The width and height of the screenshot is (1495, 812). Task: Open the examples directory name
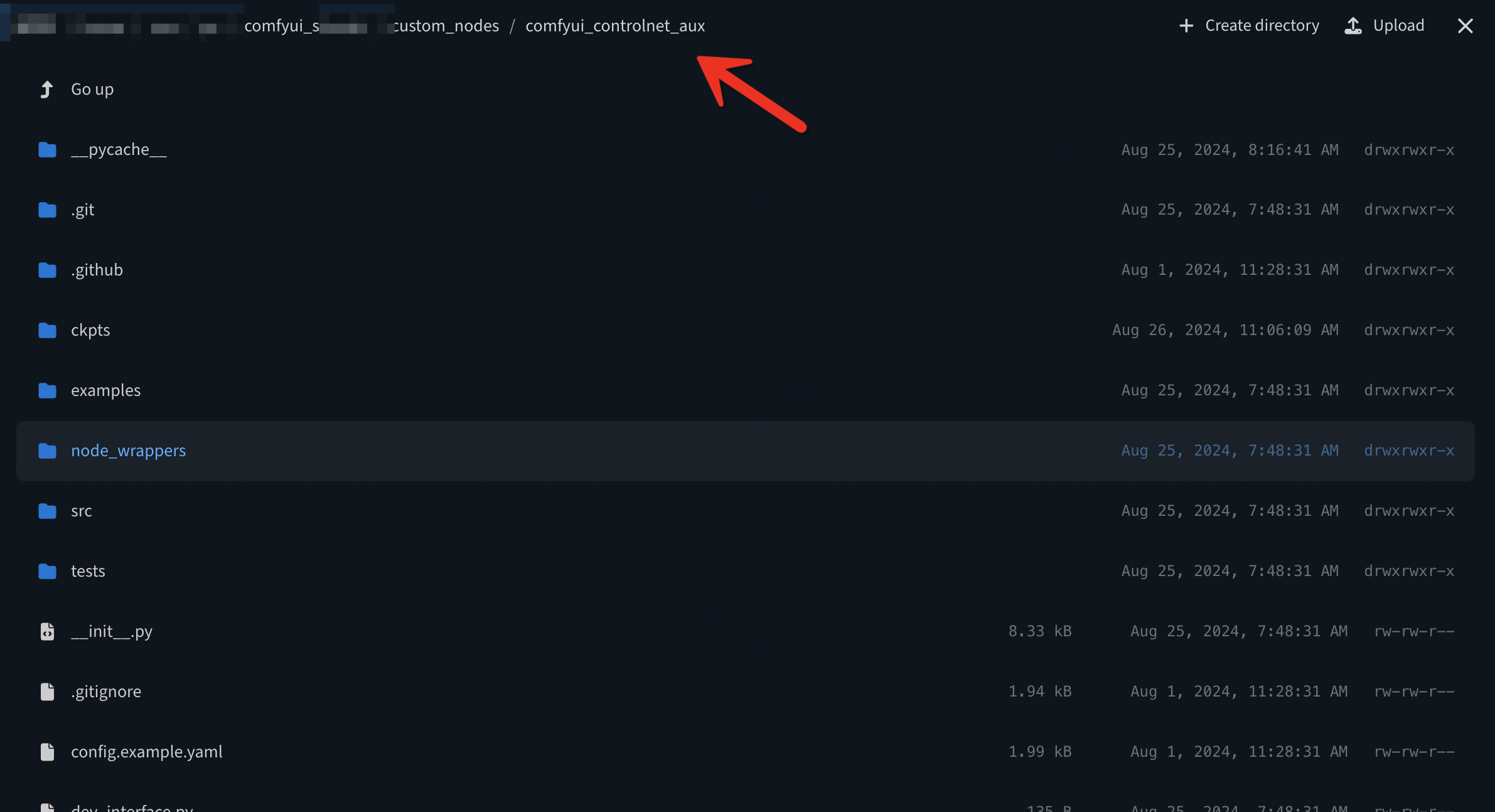[x=105, y=390]
